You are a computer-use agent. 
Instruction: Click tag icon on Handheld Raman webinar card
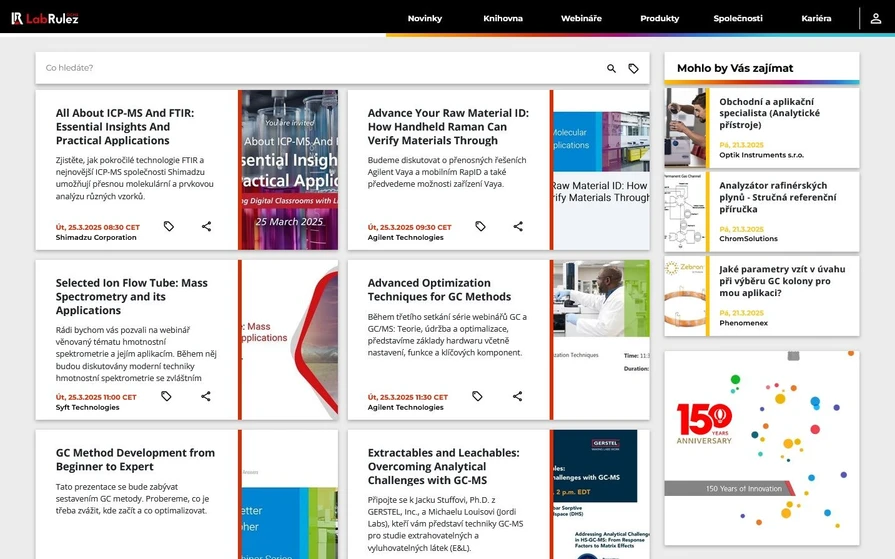[480, 227]
